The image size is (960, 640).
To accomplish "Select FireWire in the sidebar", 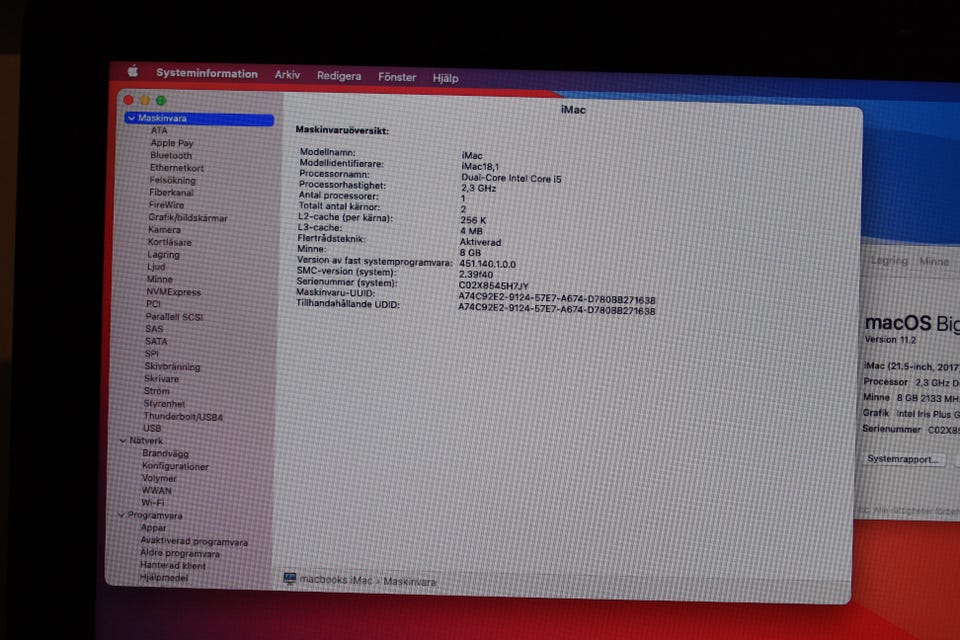I will 167,205.
